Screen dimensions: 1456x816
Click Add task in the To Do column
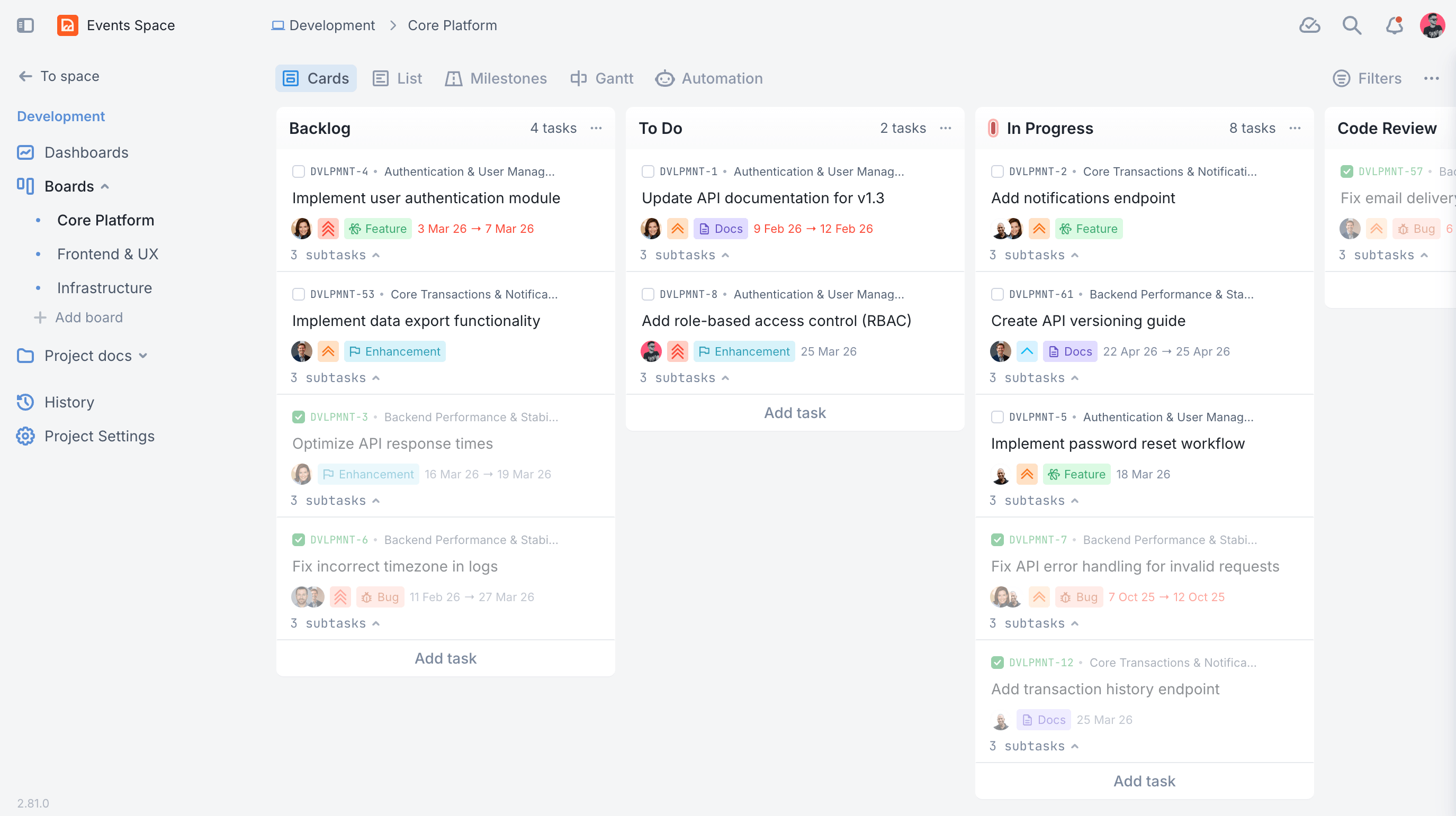794,413
